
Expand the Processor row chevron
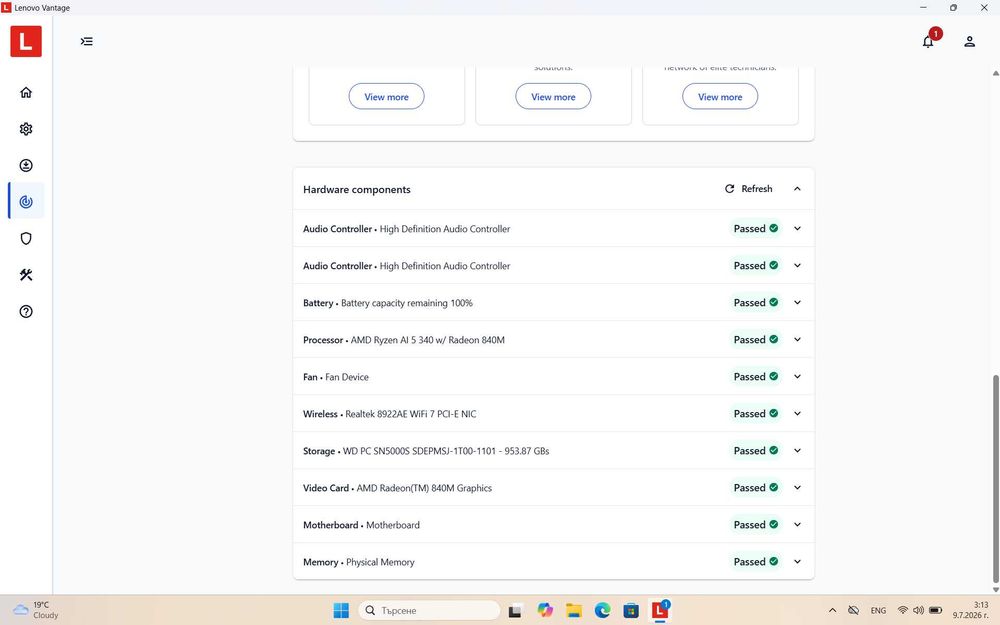(x=797, y=340)
